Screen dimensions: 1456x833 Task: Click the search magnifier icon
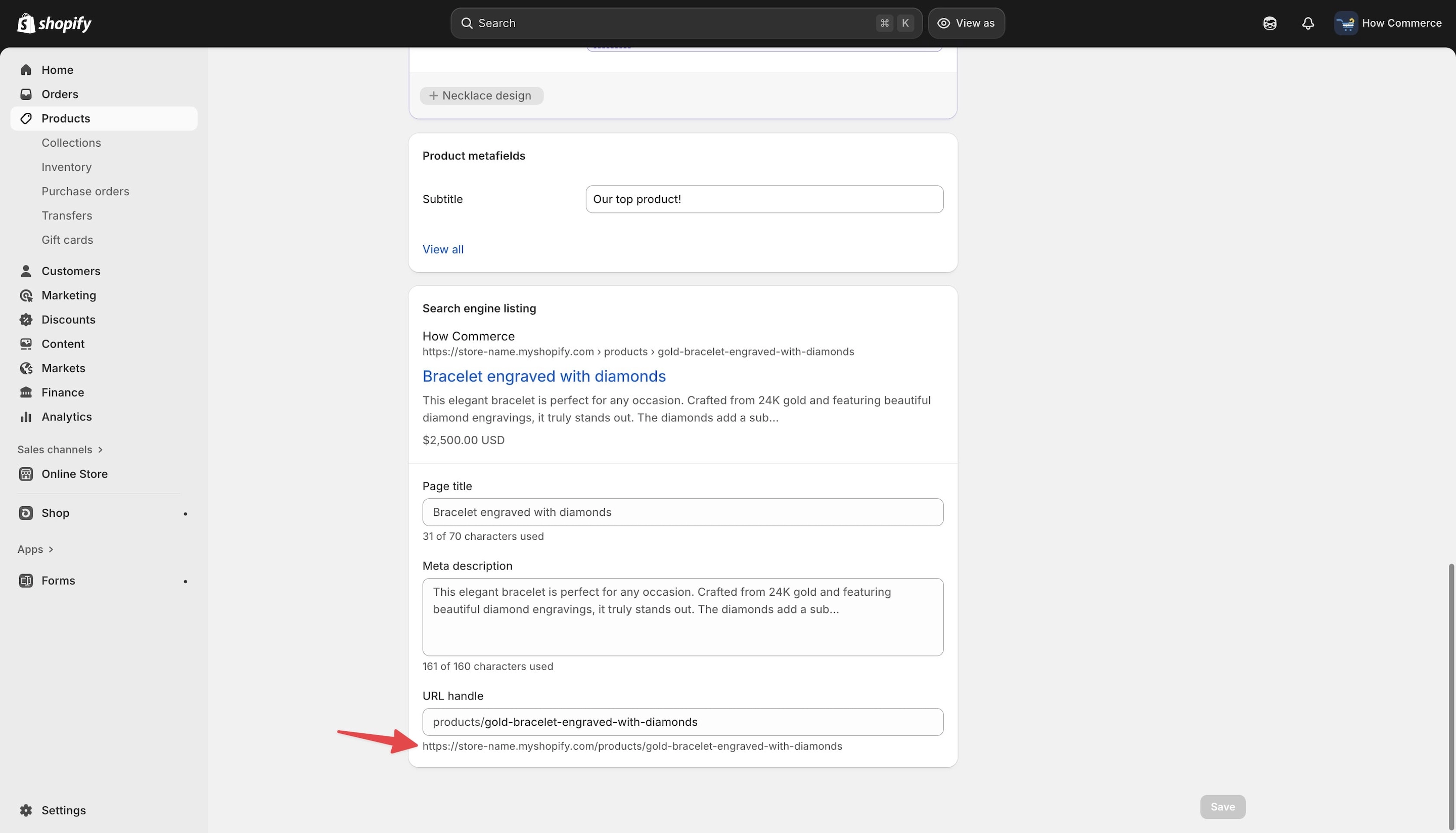pyautogui.click(x=467, y=23)
